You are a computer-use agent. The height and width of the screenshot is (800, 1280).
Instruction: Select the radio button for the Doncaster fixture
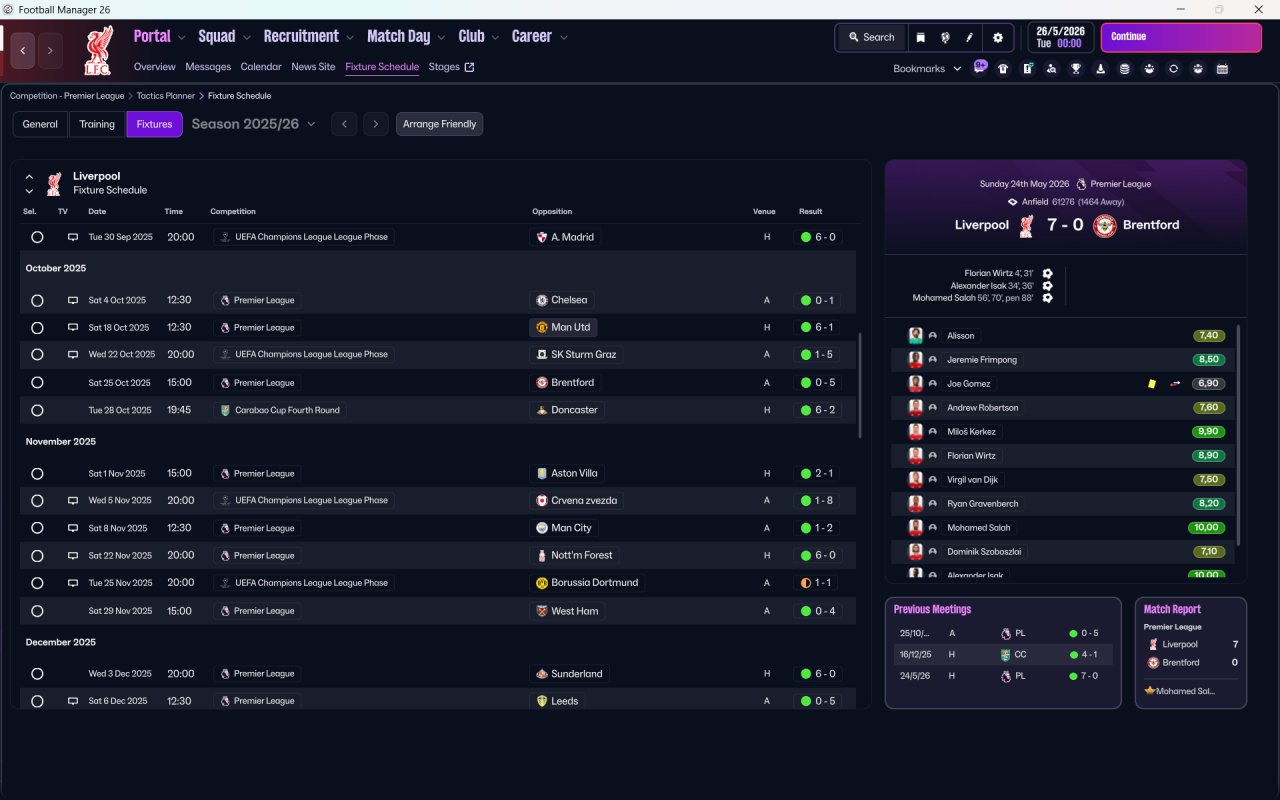37,410
